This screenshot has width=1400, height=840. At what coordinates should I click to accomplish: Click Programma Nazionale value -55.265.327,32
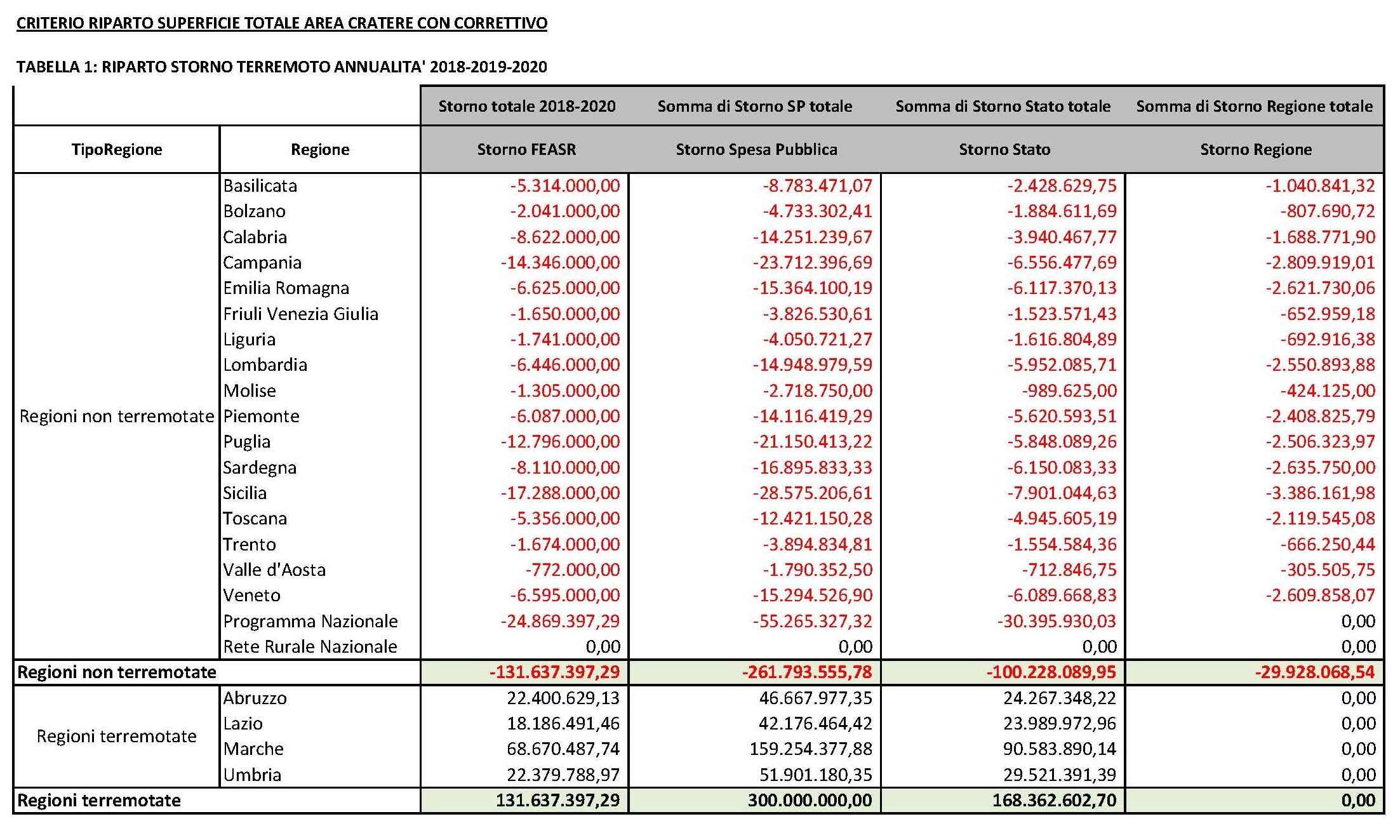pos(813,622)
